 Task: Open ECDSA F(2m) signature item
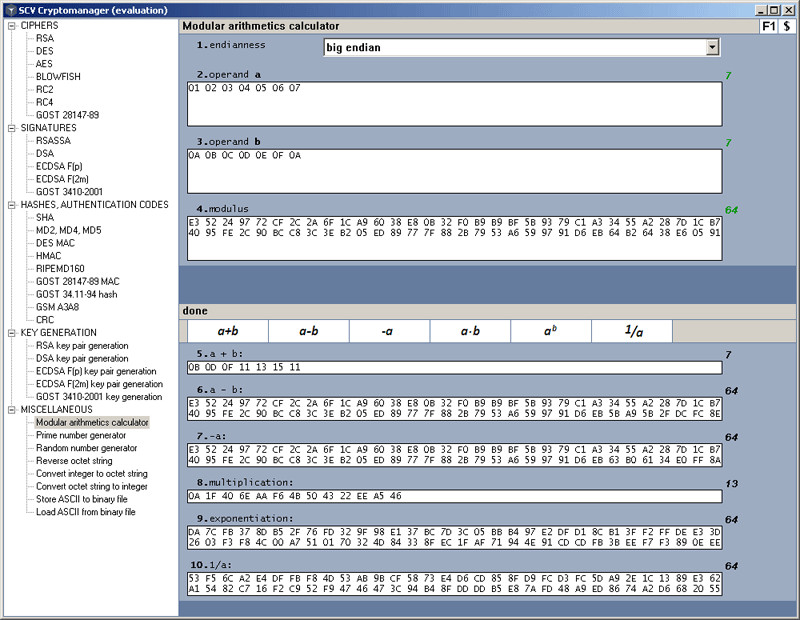pos(62,179)
